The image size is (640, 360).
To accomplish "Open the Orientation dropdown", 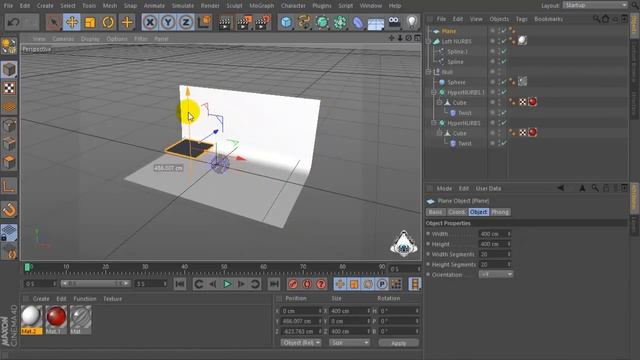I will (x=496, y=274).
